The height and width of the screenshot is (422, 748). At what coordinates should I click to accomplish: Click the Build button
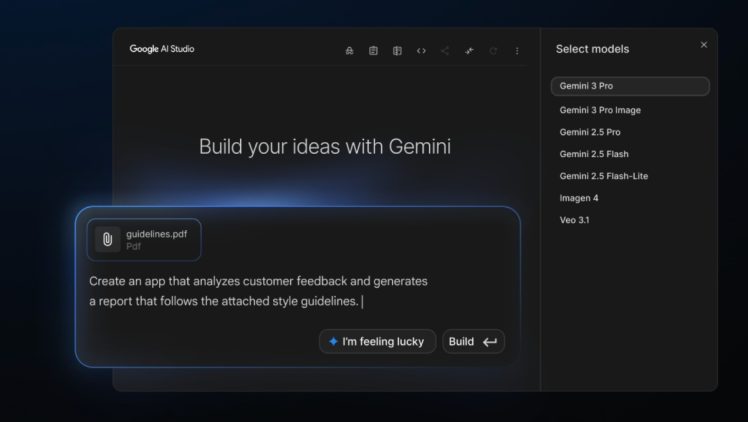tap(473, 342)
